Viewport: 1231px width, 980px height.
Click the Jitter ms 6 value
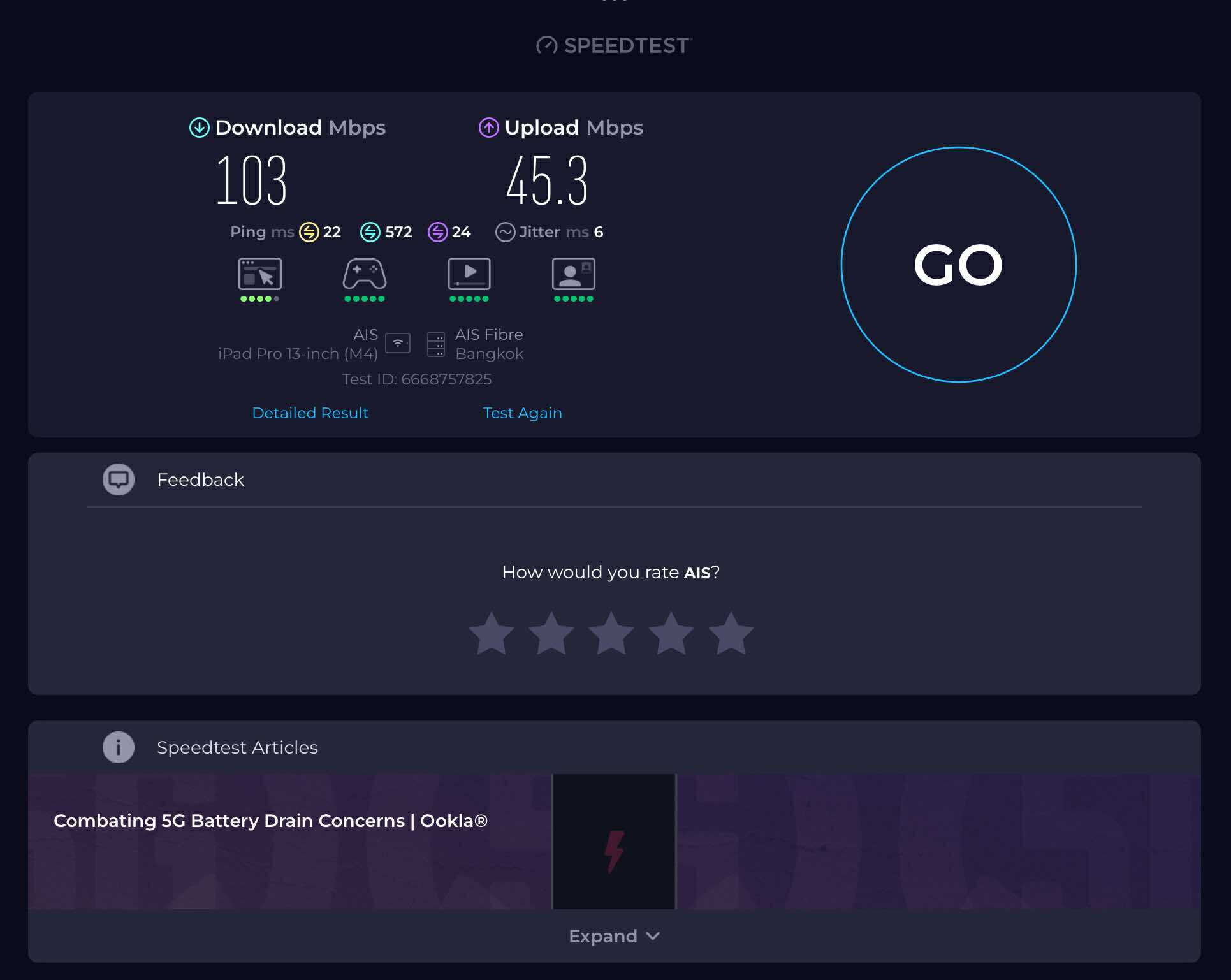click(599, 232)
